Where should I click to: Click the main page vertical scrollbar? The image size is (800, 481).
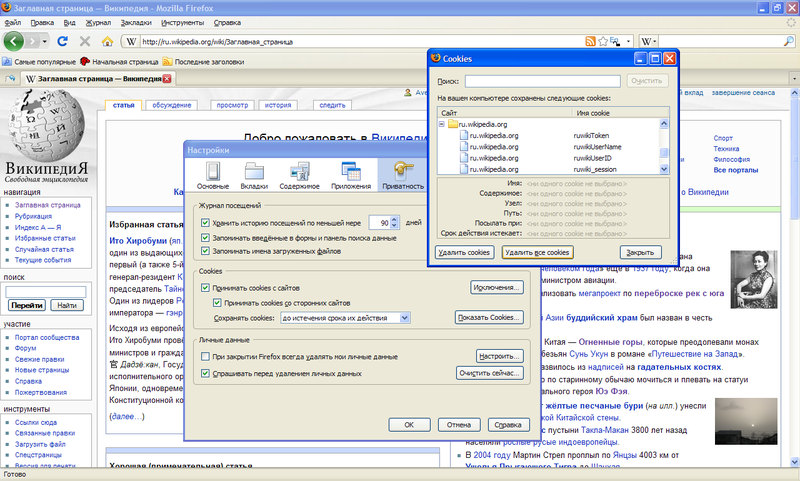795,277
